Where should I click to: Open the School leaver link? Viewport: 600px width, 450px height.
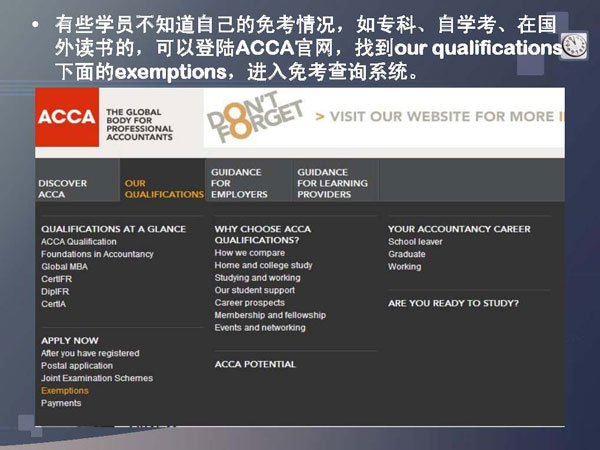(415, 242)
